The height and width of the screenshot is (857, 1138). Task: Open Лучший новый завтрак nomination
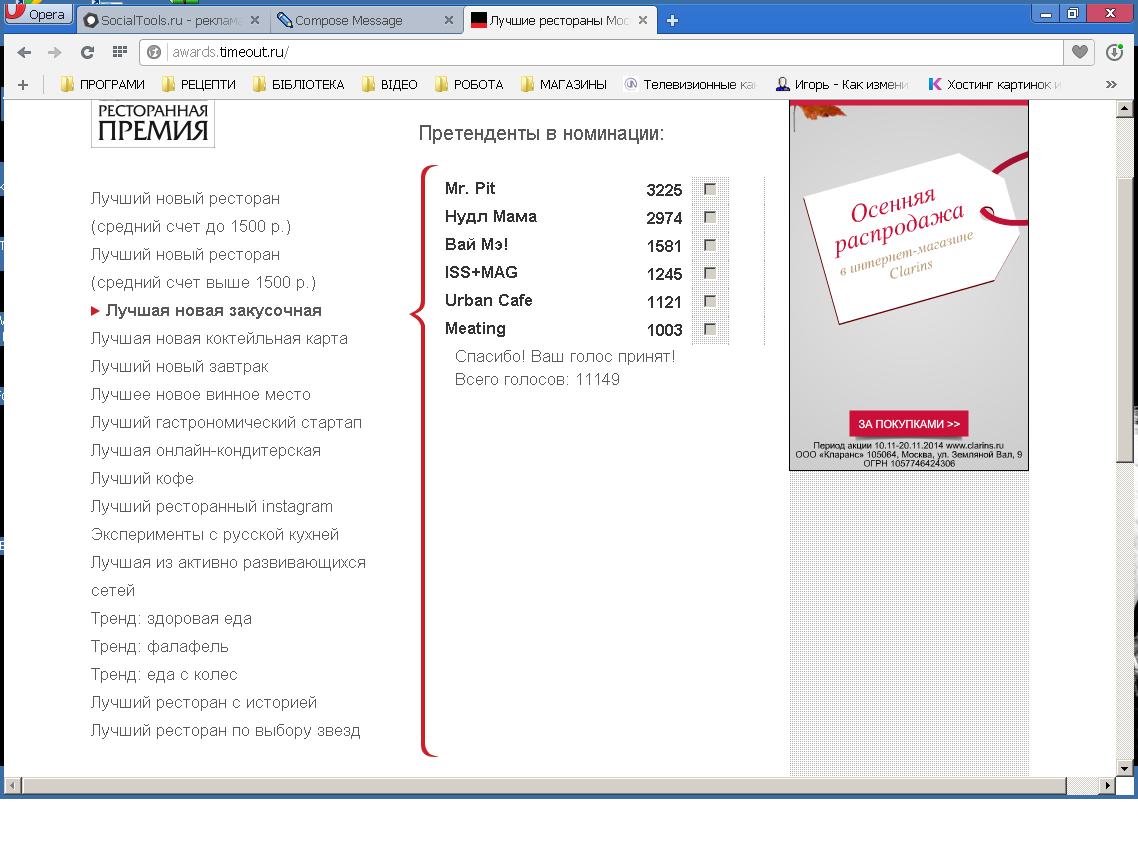click(x=179, y=367)
